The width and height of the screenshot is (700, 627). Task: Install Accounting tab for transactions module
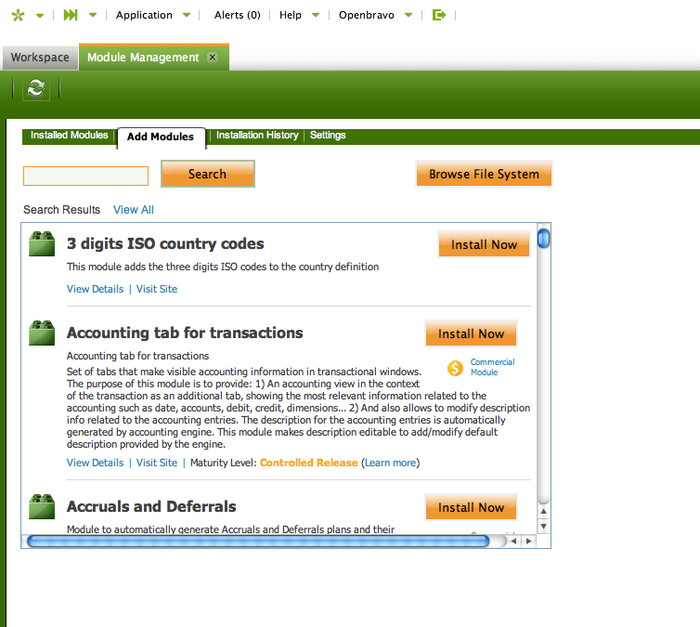pos(470,334)
